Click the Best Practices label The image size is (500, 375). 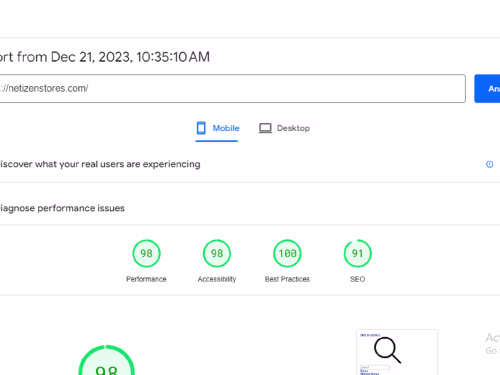(x=287, y=279)
